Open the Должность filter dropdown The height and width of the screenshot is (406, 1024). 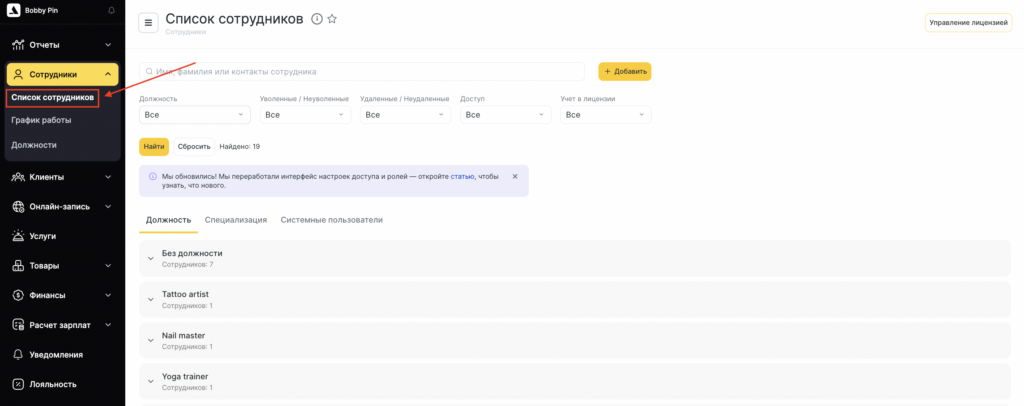pyautogui.click(x=194, y=115)
